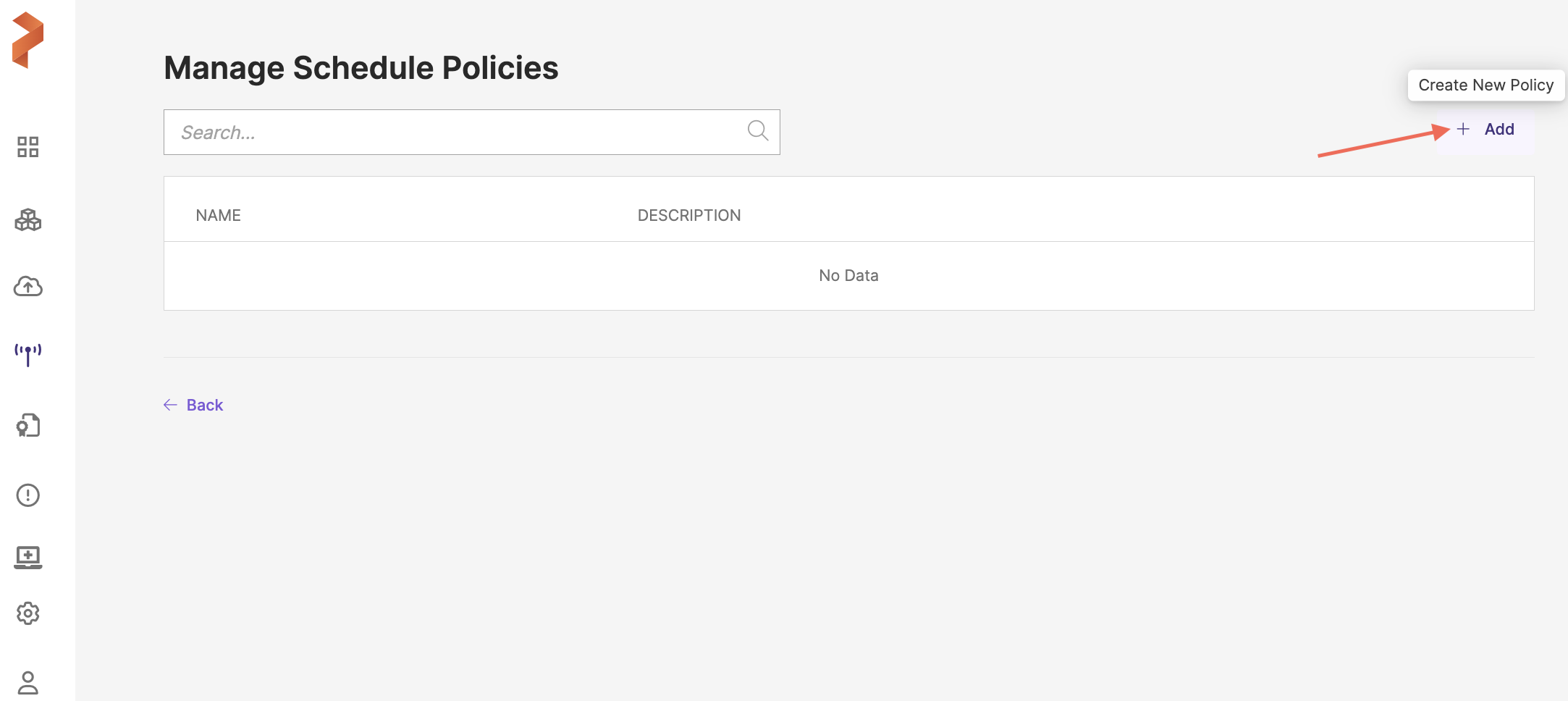Click the magnifier search icon
This screenshot has width=1568, height=701.
(757, 131)
